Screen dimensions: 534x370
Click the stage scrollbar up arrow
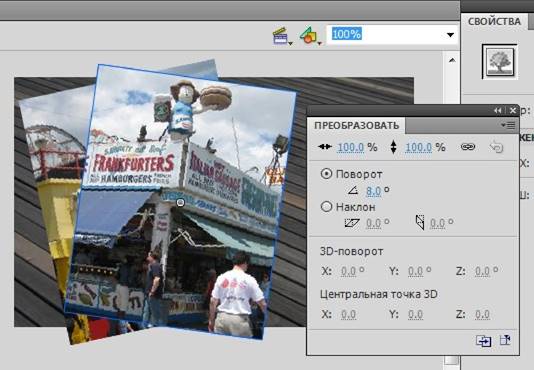(x=452, y=60)
